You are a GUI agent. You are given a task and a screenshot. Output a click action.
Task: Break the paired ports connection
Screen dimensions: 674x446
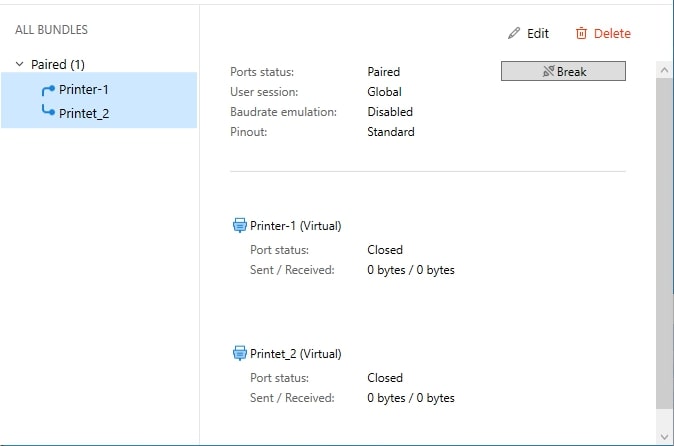pyautogui.click(x=563, y=71)
